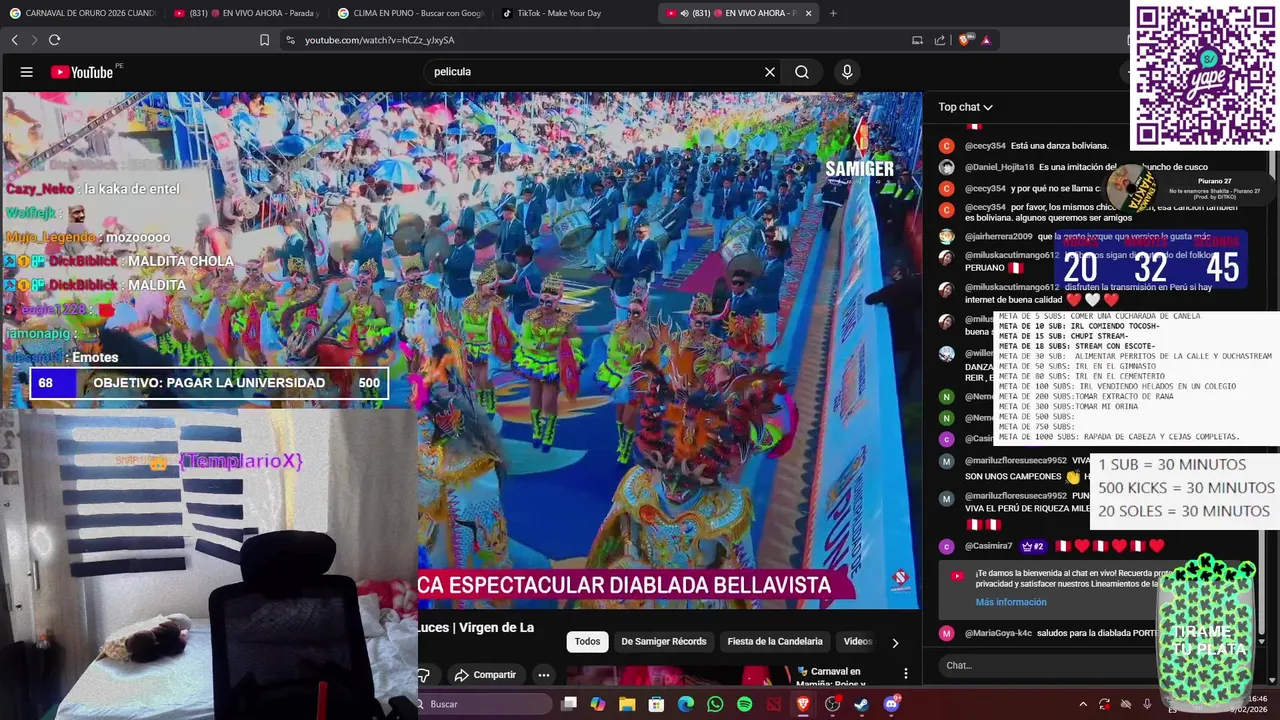Click the browser address bar URL
This screenshot has height=720, width=1280.
click(x=379, y=40)
